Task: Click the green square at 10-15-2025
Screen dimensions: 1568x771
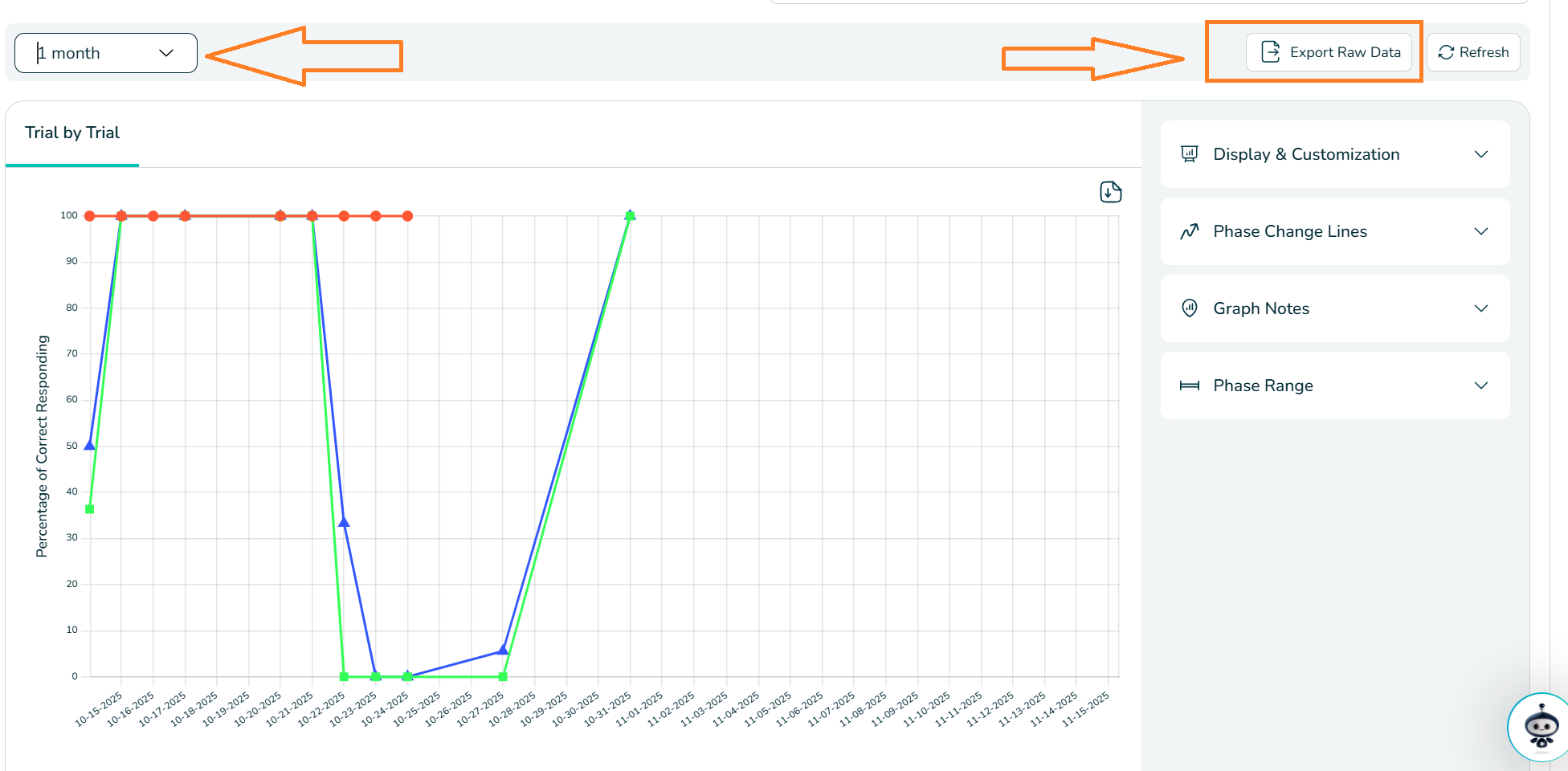Action: (89, 509)
